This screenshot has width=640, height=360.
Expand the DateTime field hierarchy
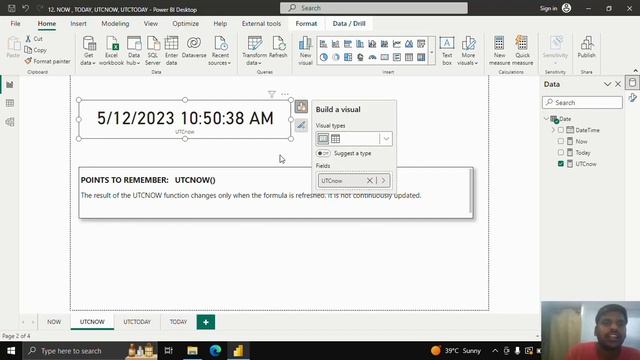[x=553, y=130]
